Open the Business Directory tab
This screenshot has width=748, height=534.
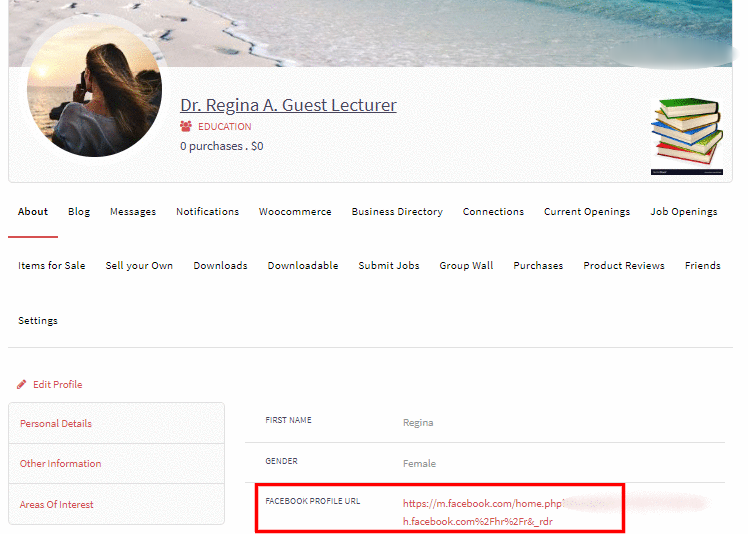[397, 212]
